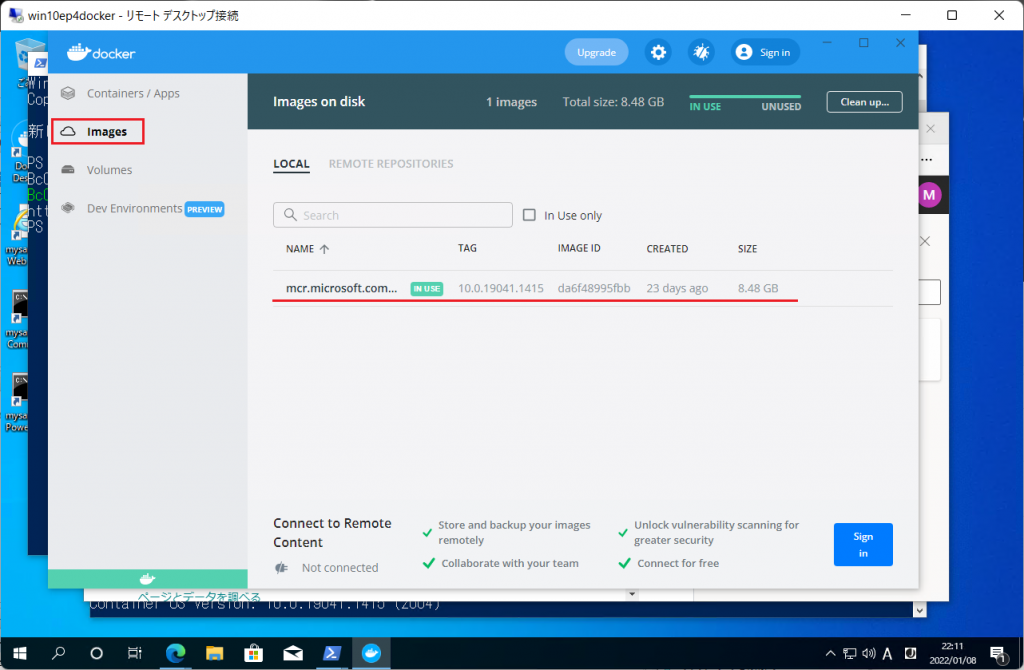
Task: Open Cortana circle on taskbar
Action: pyautogui.click(x=97, y=653)
